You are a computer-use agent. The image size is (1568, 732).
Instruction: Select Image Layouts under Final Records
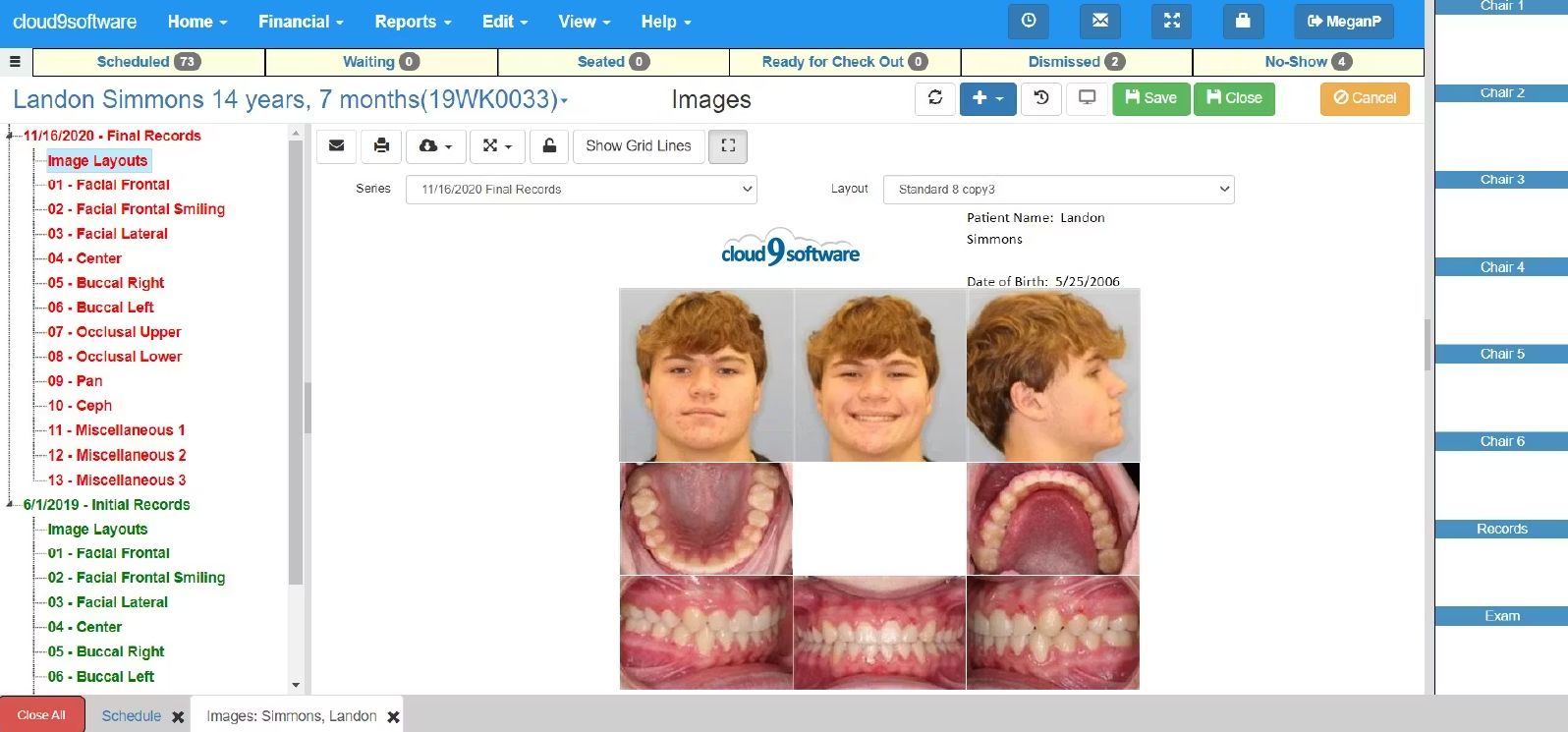tap(97, 160)
